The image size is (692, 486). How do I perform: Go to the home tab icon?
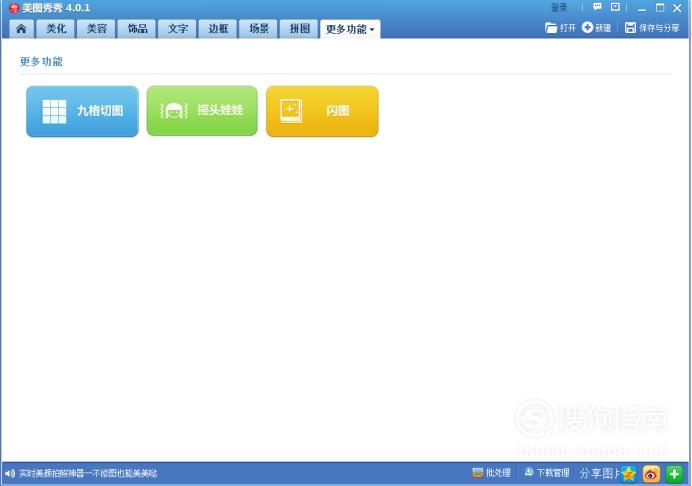[21, 29]
